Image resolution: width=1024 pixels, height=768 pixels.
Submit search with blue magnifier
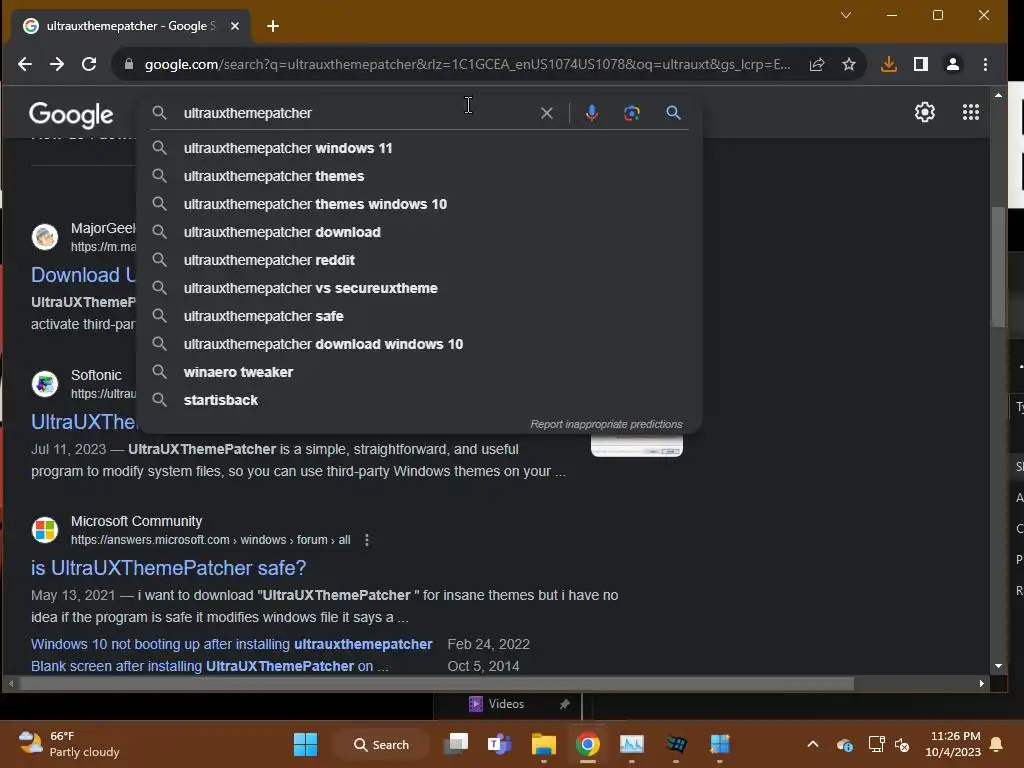click(673, 113)
